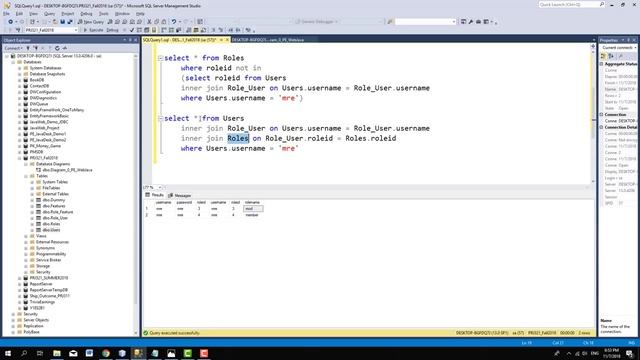640x360 pixels.
Task: Open the View menu
Action: (x=33, y=13)
